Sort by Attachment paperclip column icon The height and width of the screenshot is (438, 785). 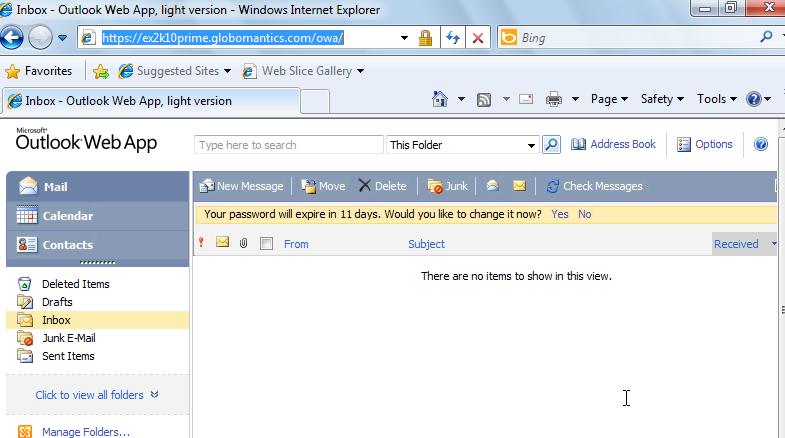[x=243, y=243]
